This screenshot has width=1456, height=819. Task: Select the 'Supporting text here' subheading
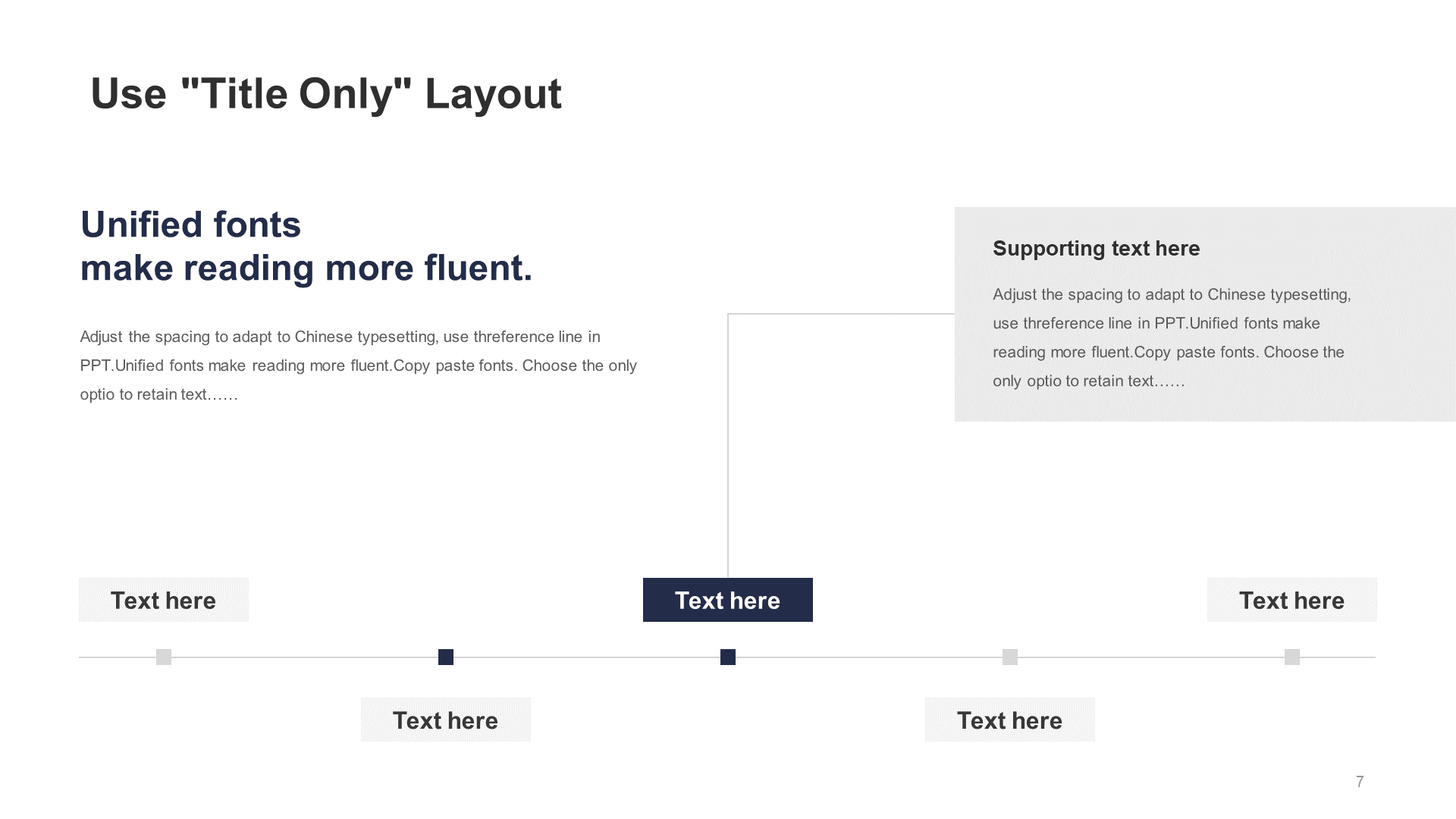pos(1097,249)
